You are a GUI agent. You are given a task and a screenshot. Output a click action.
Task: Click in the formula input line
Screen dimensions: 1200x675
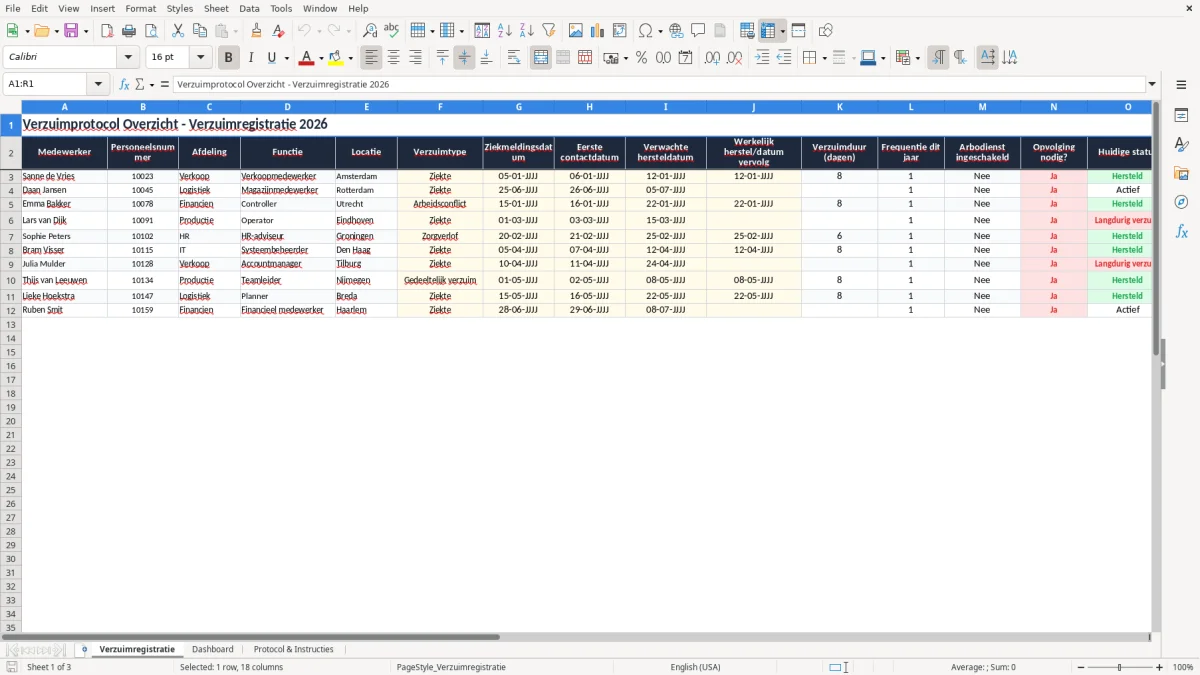point(658,84)
